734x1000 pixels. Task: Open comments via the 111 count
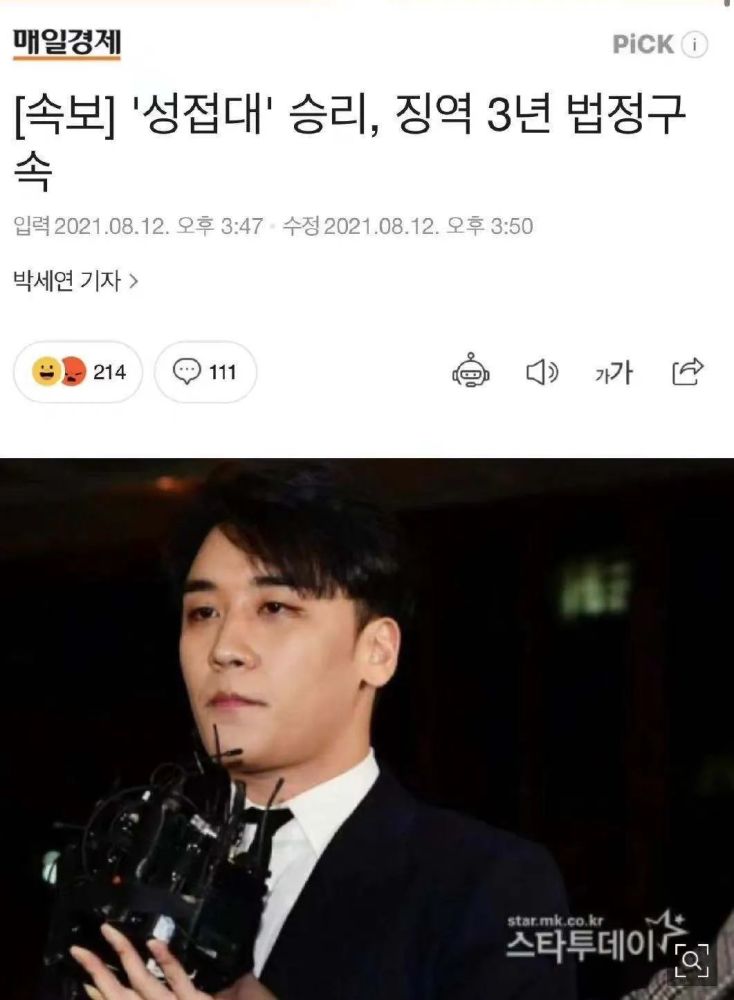pos(205,372)
